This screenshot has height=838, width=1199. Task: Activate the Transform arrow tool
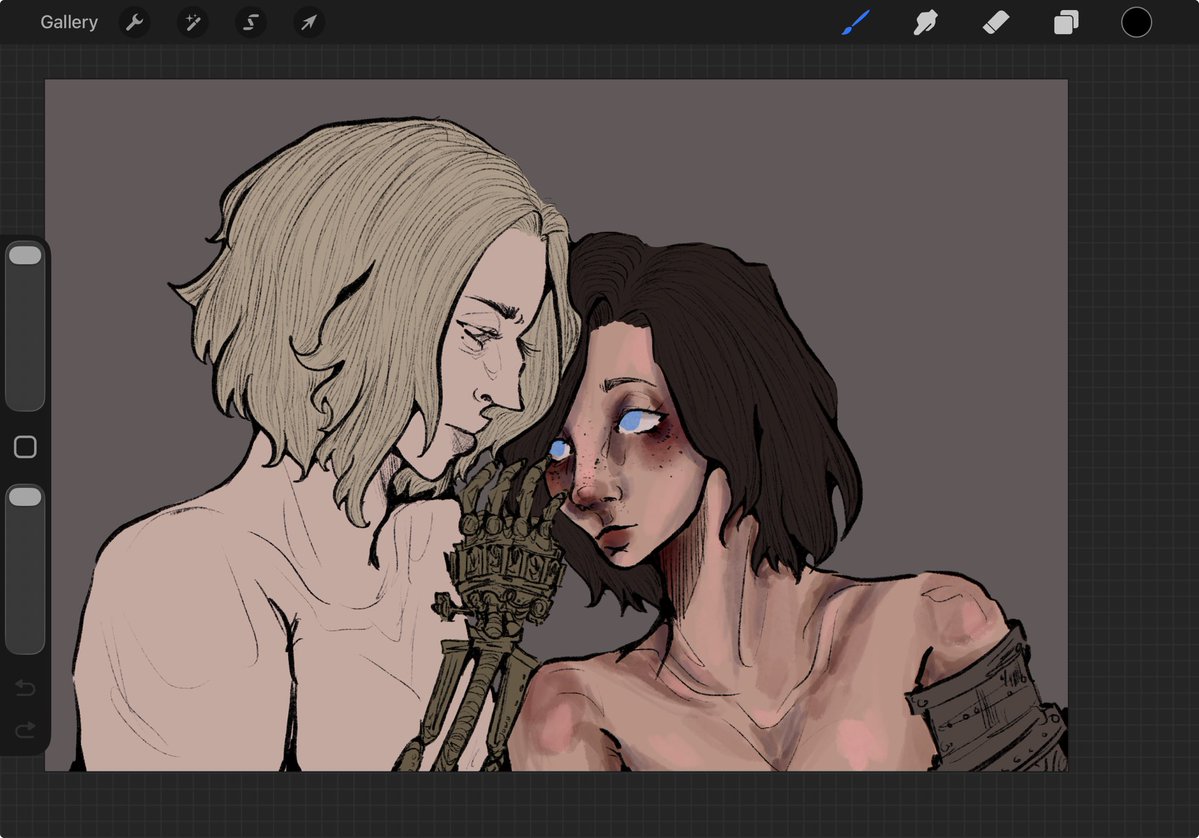click(309, 22)
